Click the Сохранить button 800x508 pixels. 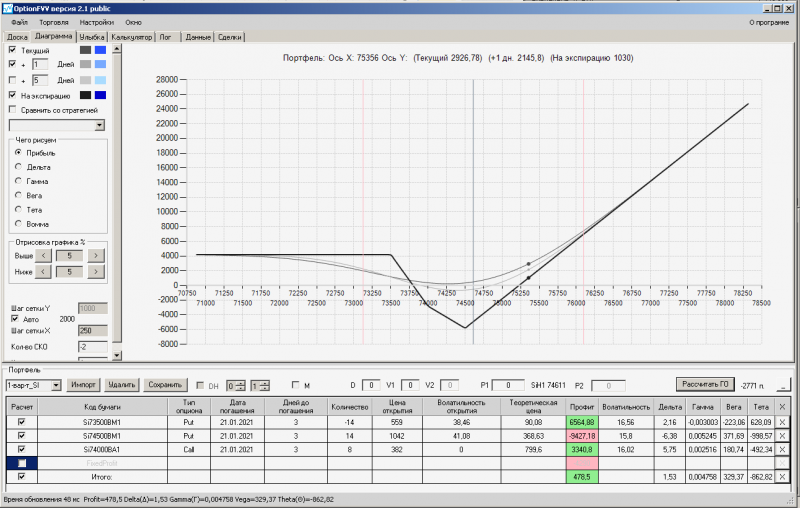(165, 385)
